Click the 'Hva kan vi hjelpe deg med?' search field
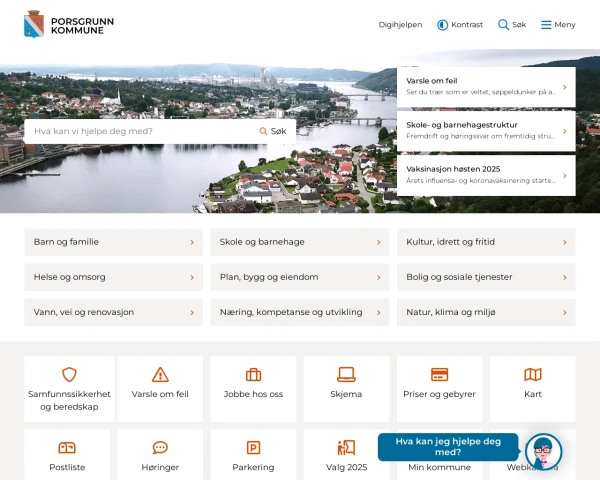 (x=140, y=131)
